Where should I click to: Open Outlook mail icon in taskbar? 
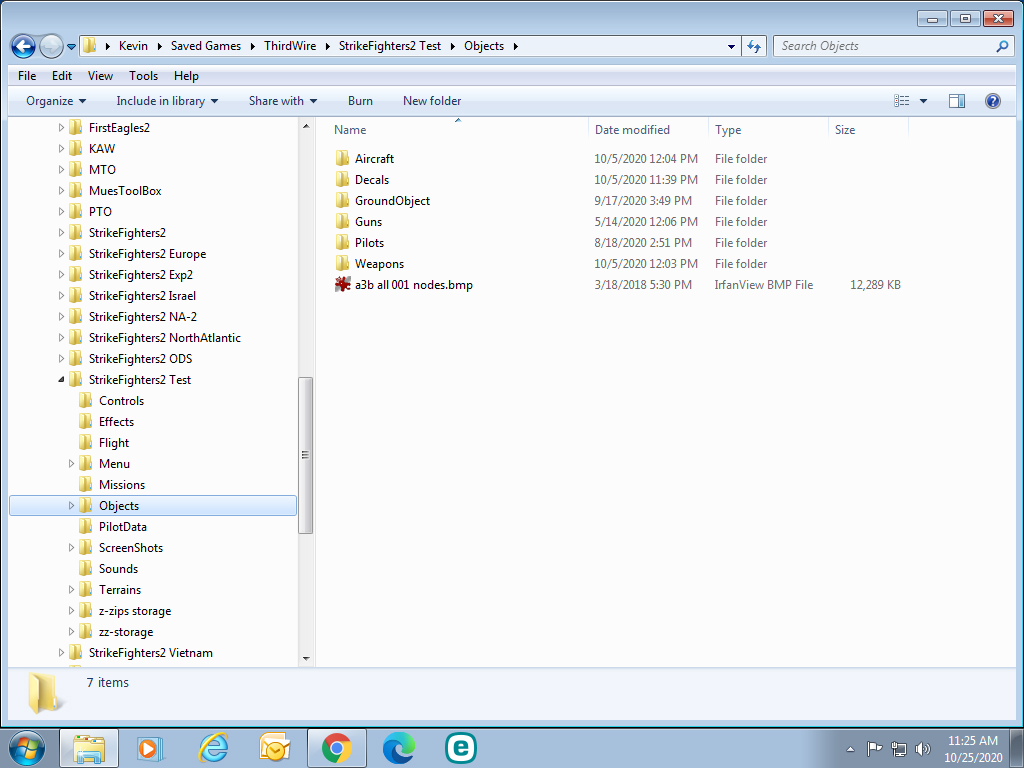tap(275, 748)
